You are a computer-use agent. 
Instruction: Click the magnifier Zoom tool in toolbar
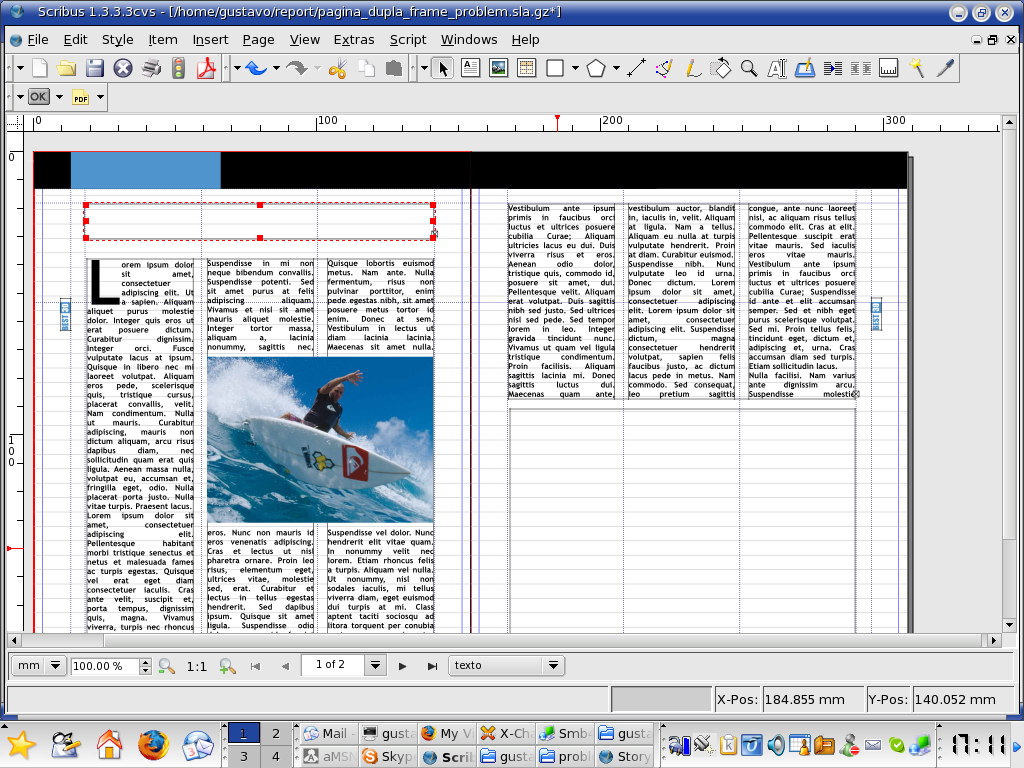click(749, 68)
